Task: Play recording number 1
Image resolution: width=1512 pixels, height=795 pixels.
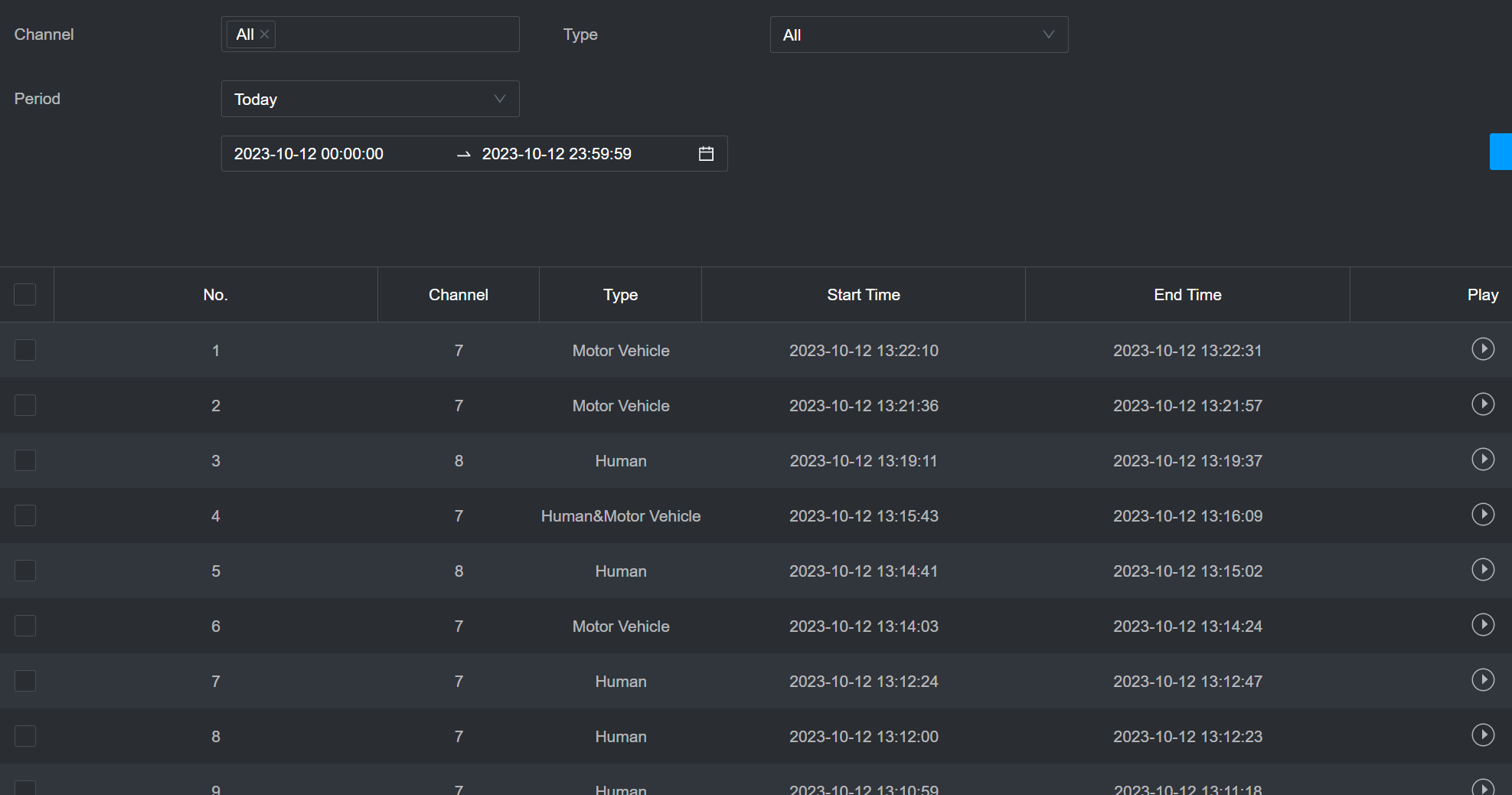Action: click(x=1482, y=349)
